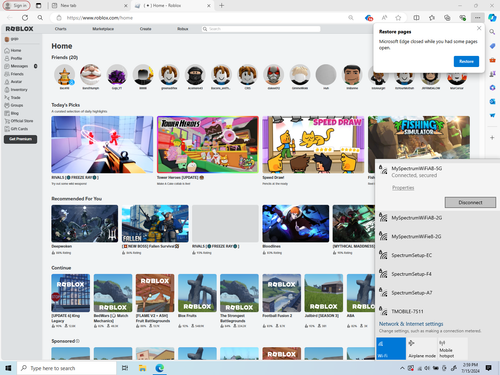Click Windows Type here to search box
This screenshot has height=375, width=500.
click(x=67, y=368)
